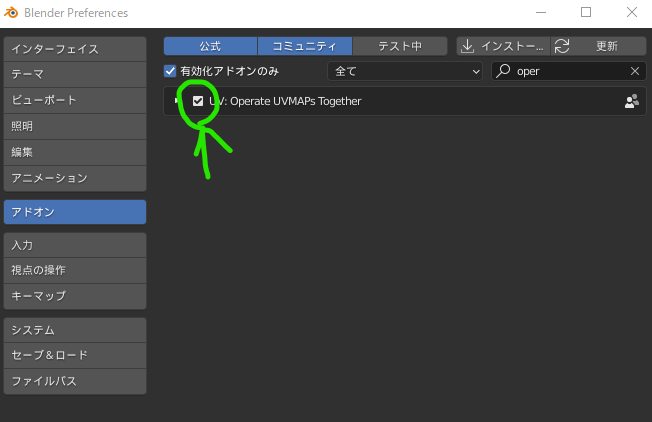Click the Blender logo in title bar
Screen dimensions: 652x422
pyautogui.click(x=11, y=12)
